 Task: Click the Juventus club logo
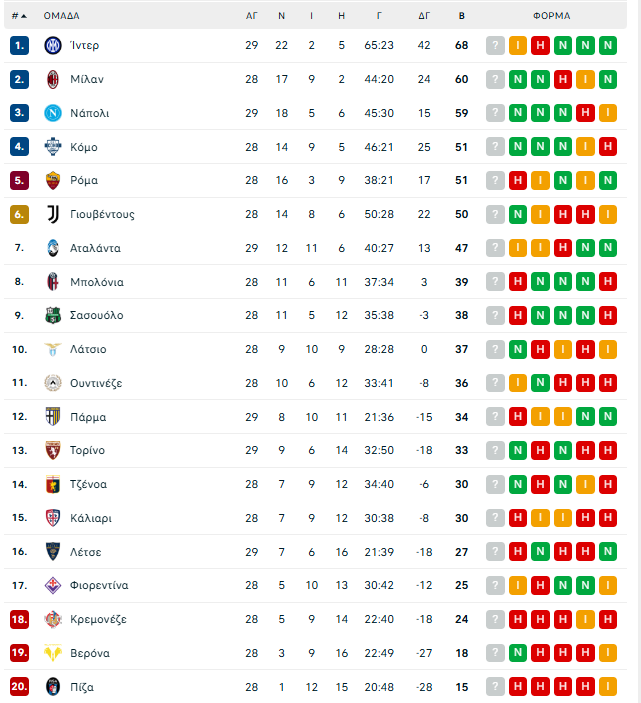pos(53,214)
